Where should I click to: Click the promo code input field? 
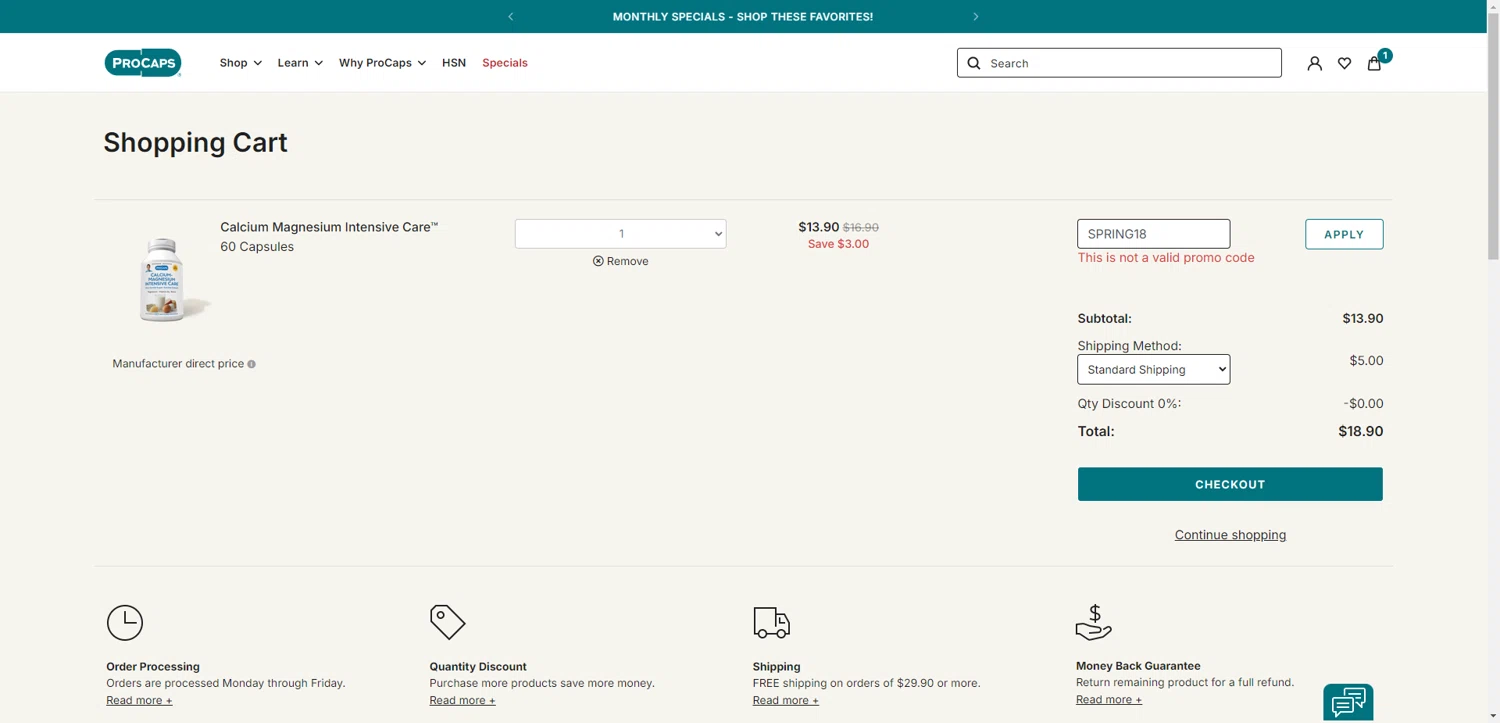click(1154, 234)
